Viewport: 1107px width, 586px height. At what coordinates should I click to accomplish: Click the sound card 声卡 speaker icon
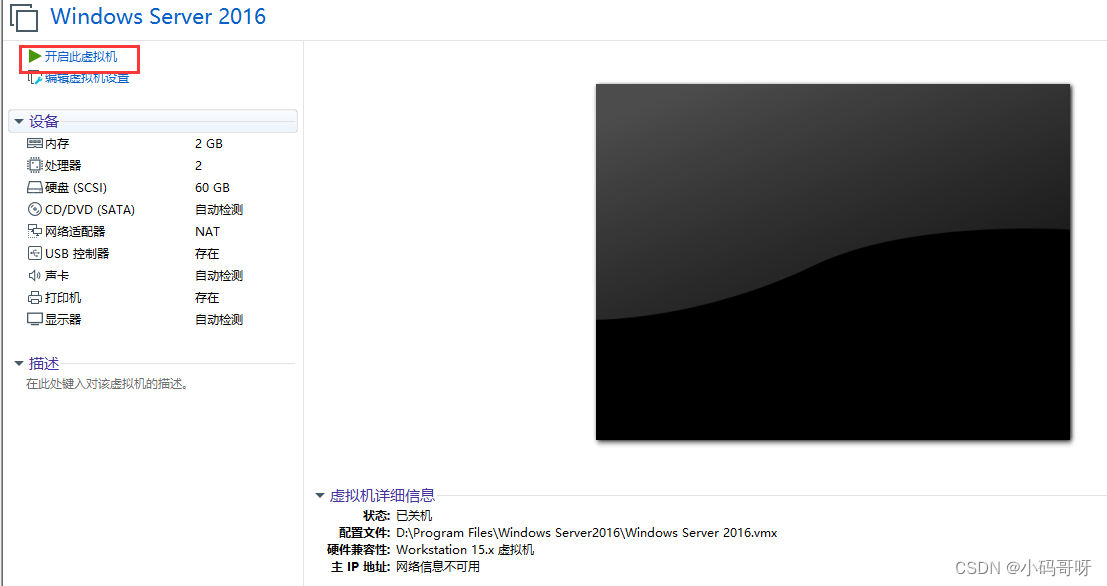tap(35, 275)
